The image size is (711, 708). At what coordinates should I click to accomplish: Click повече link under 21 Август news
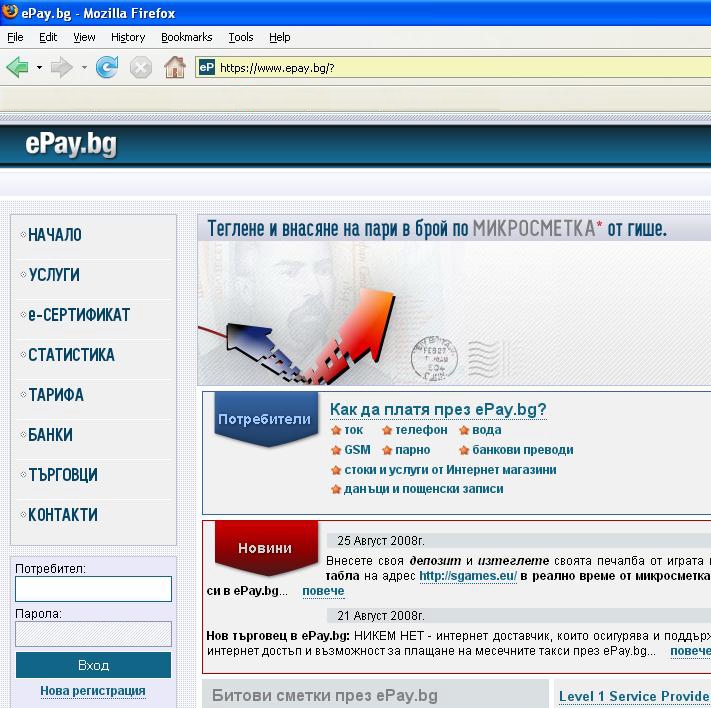coord(690,651)
